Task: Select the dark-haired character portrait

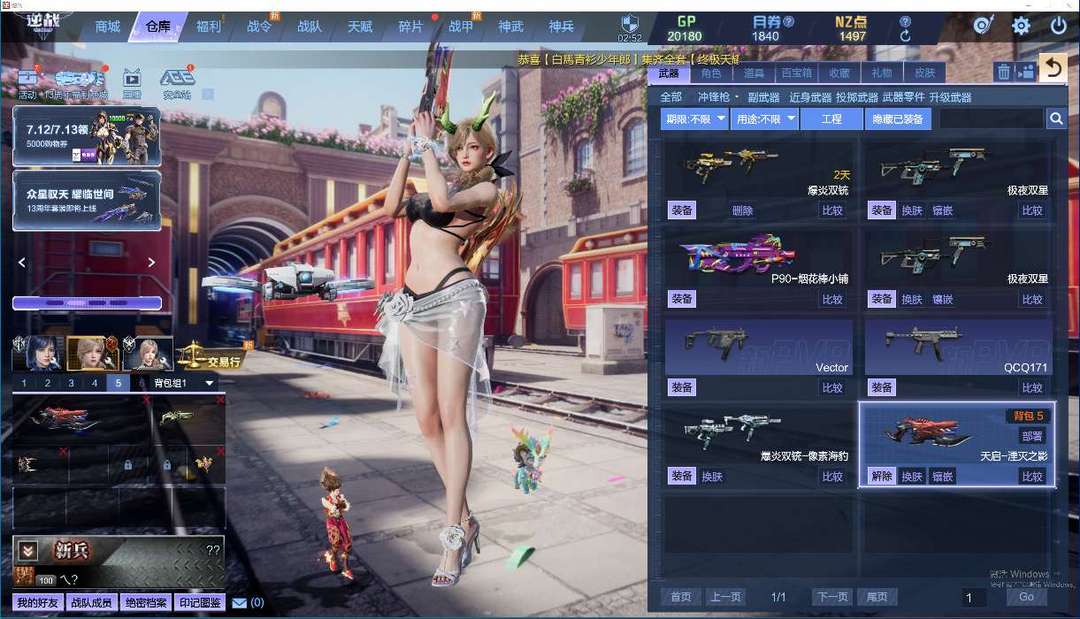Action: click(x=39, y=353)
